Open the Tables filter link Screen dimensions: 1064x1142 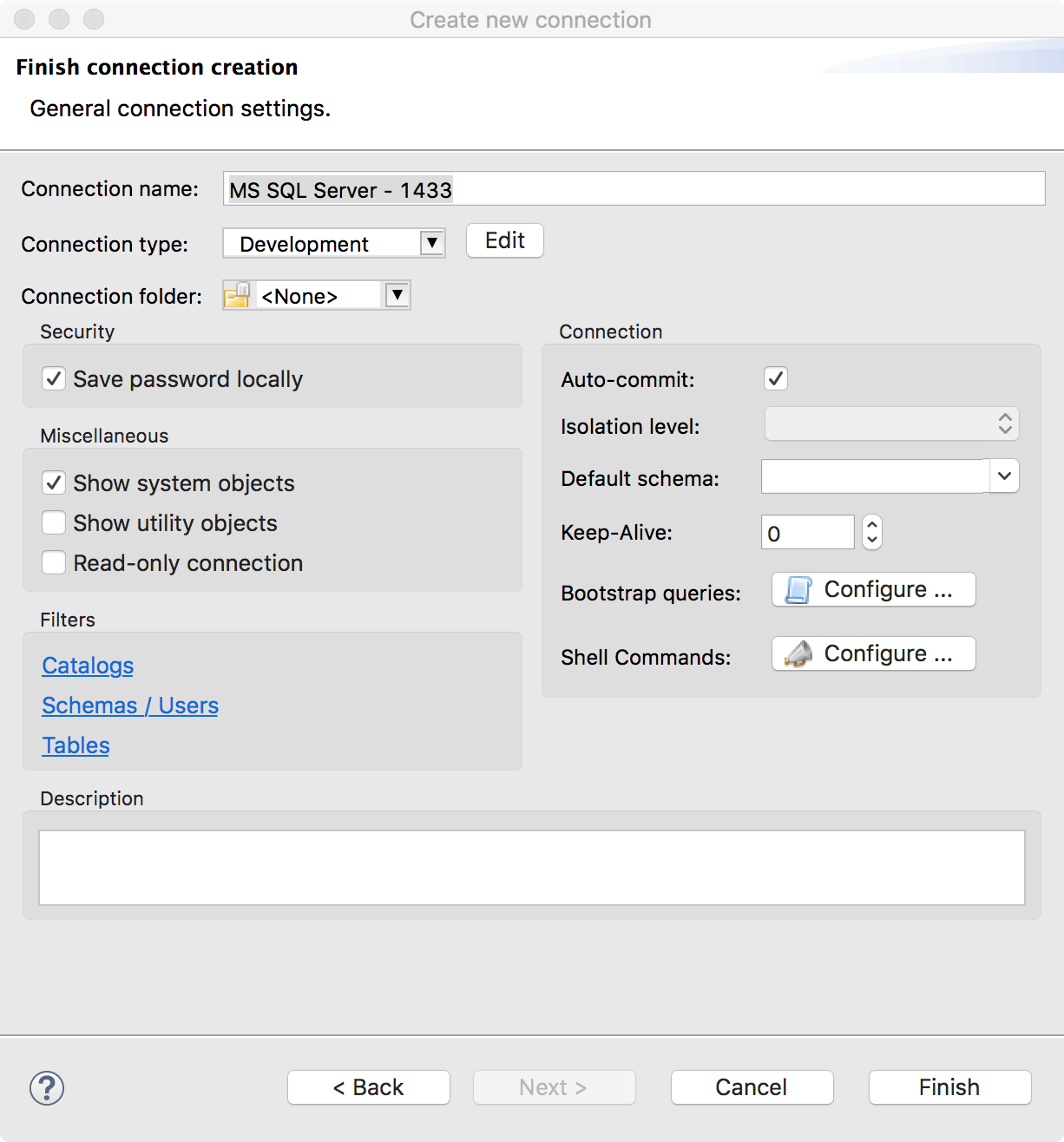point(76,745)
